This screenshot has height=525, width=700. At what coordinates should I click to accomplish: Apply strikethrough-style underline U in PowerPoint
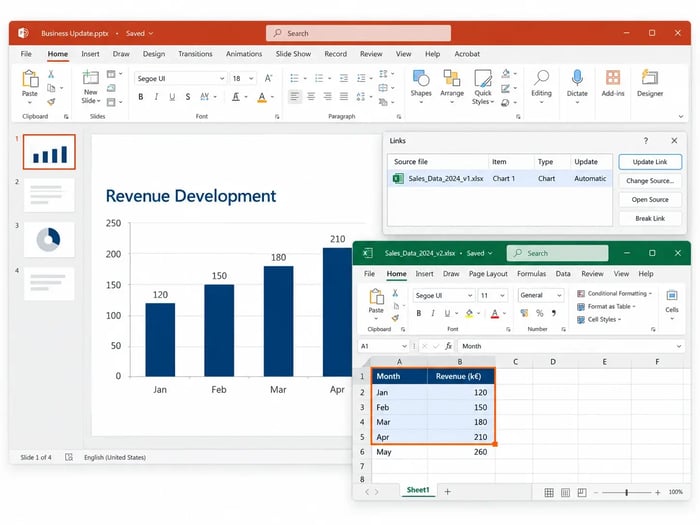[172, 97]
